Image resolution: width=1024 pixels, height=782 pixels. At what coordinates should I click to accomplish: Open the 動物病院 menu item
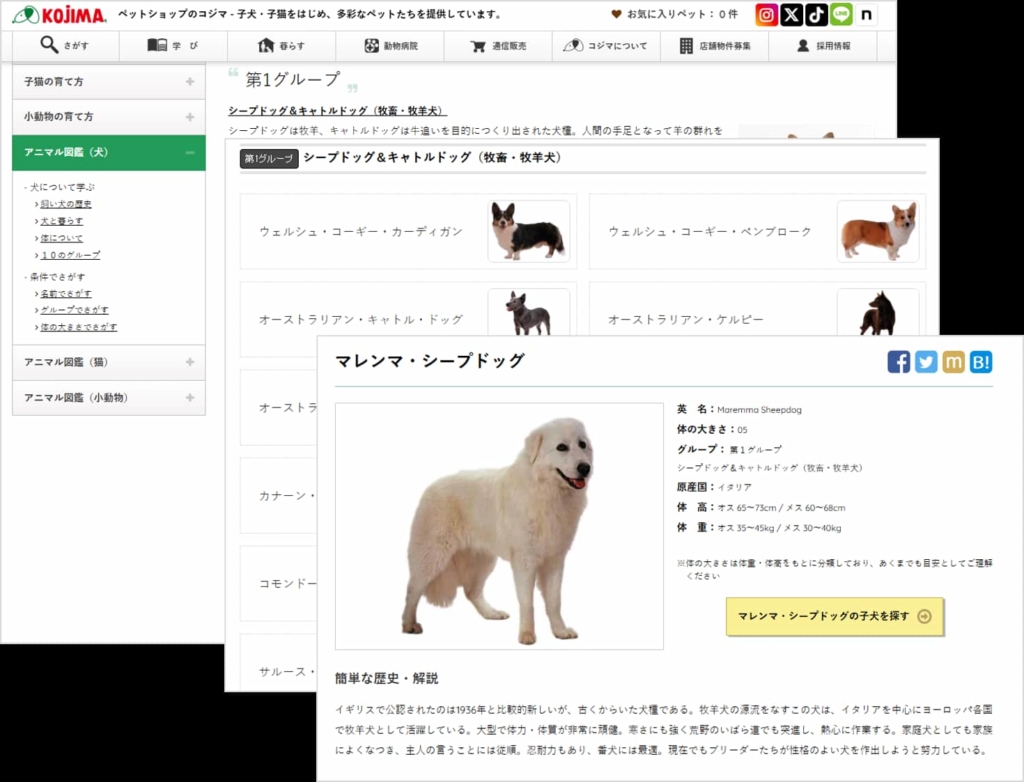pos(391,46)
